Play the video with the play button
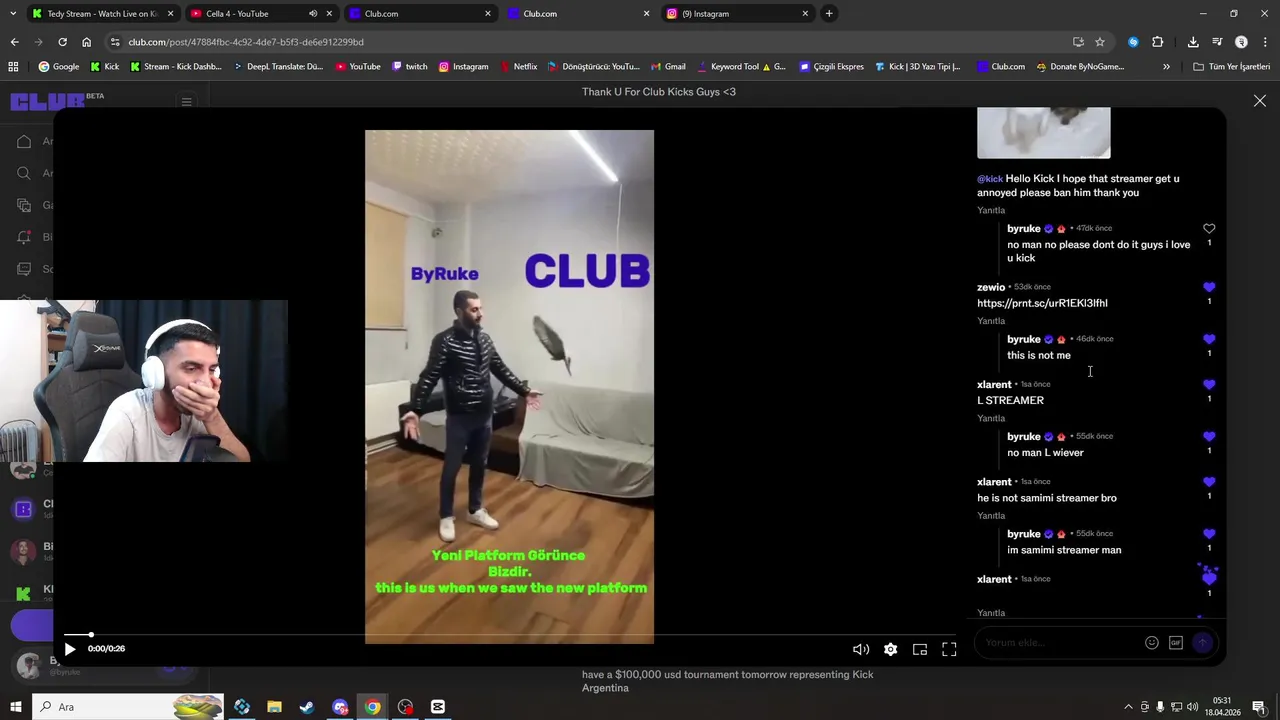Image resolution: width=1280 pixels, height=720 pixels. point(70,649)
